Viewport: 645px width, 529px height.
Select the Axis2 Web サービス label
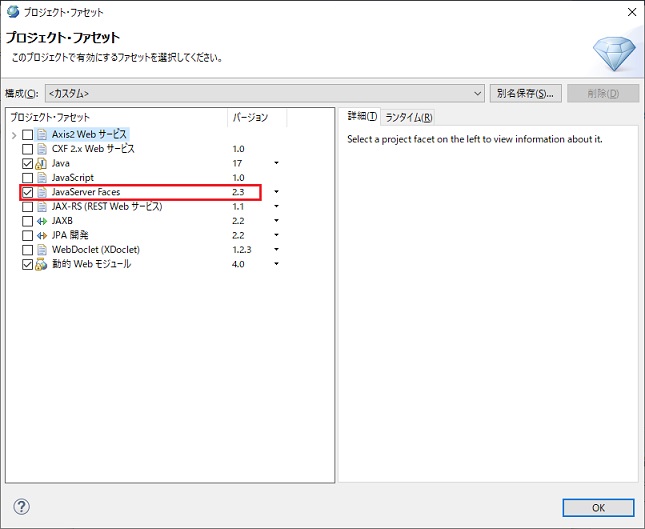coord(89,135)
